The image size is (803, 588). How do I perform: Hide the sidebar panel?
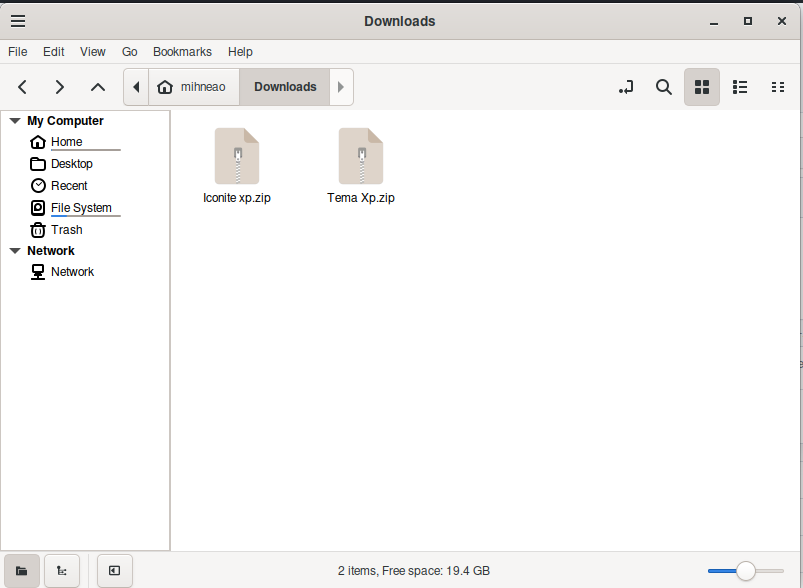click(x=115, y=571)
